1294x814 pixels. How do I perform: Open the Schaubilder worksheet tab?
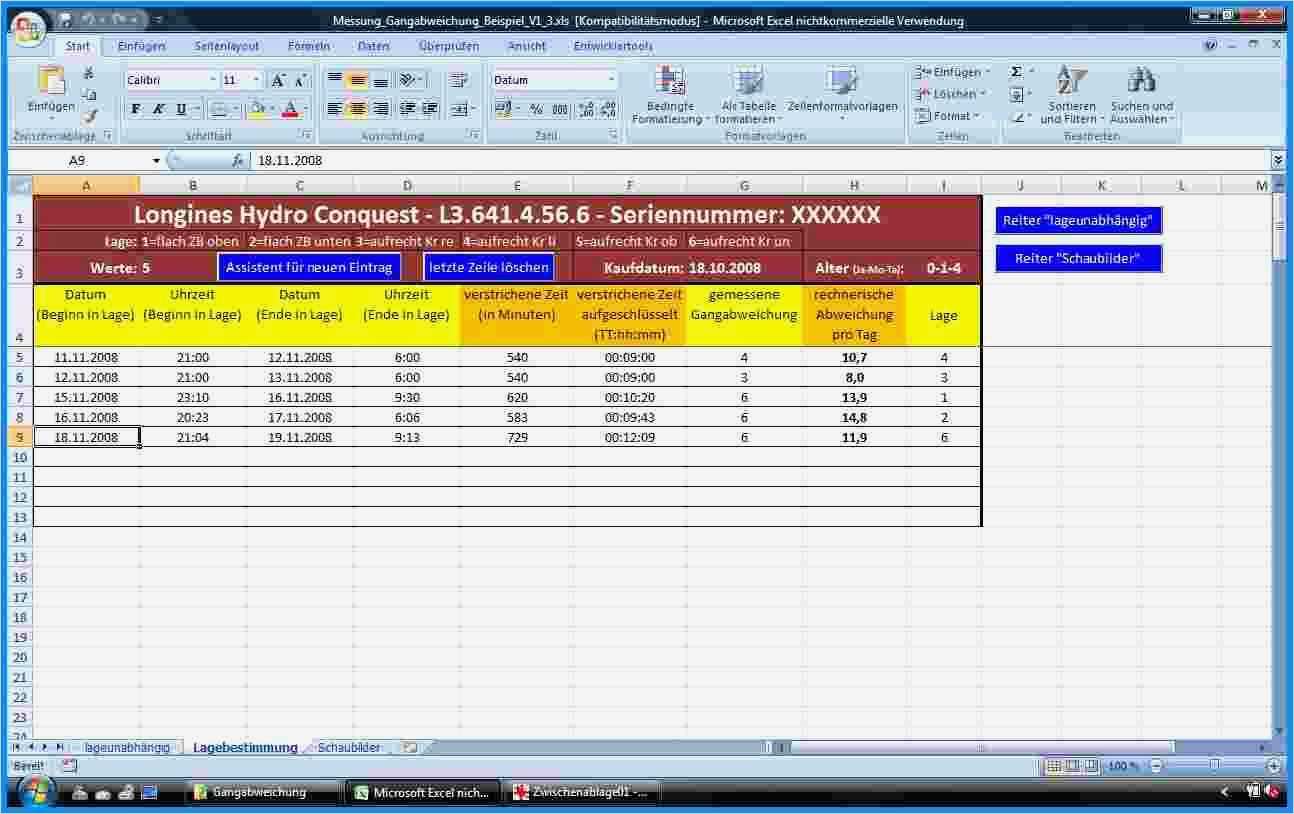[349, 747]
